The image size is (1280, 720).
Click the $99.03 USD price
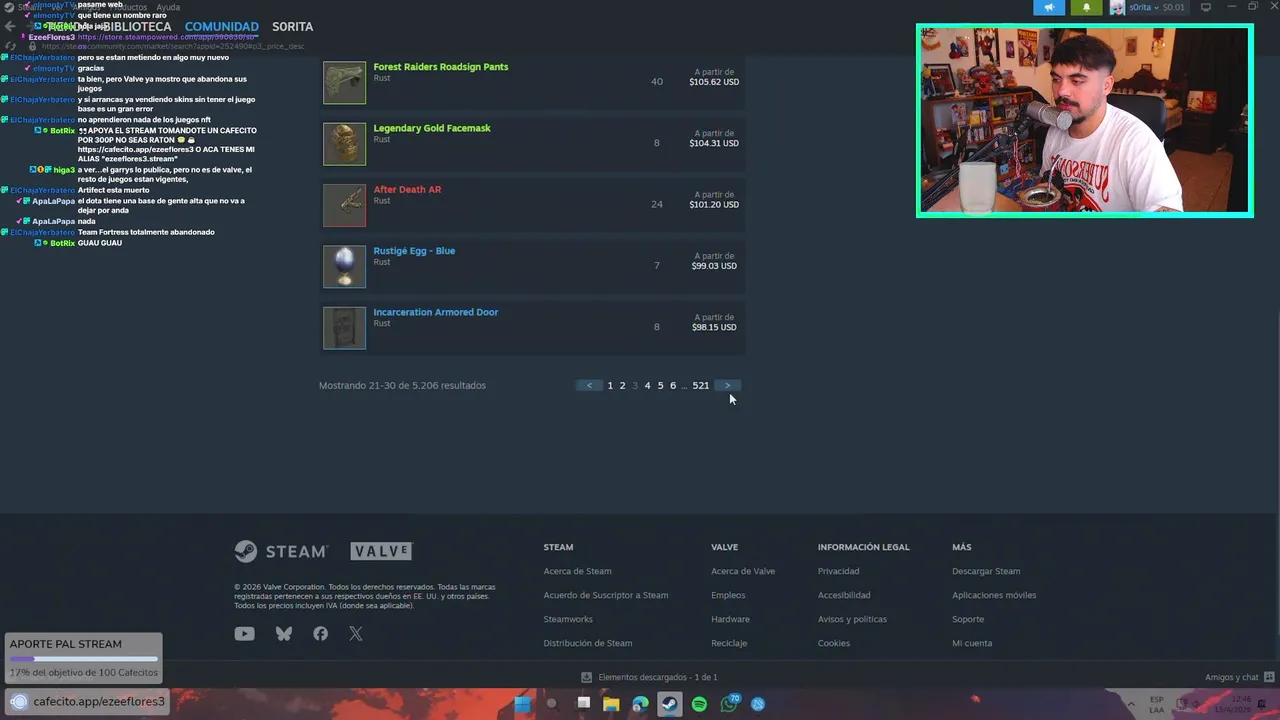pos(716,266)
